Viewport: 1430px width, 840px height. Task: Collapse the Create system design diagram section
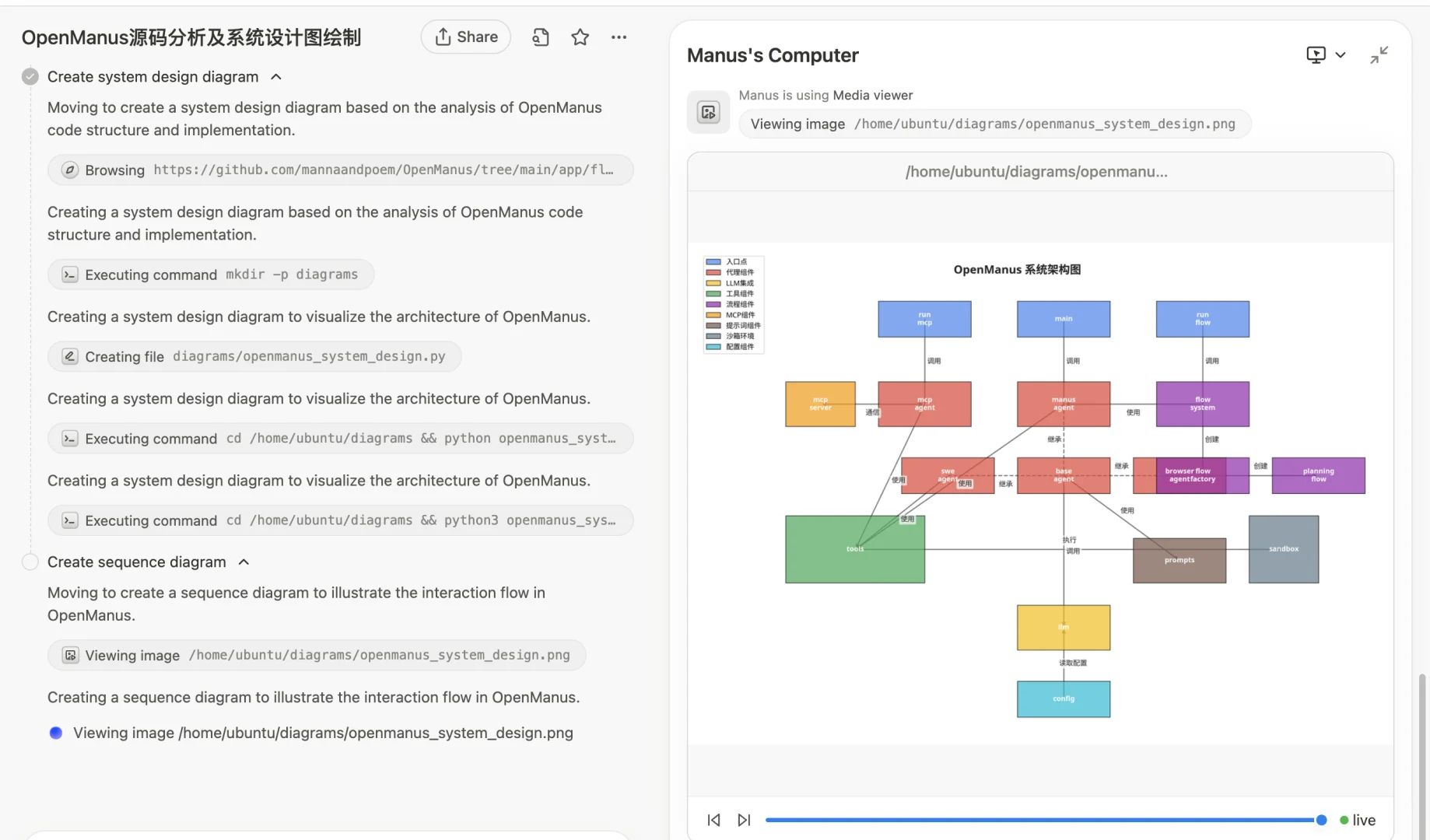[x=276, y=76]
